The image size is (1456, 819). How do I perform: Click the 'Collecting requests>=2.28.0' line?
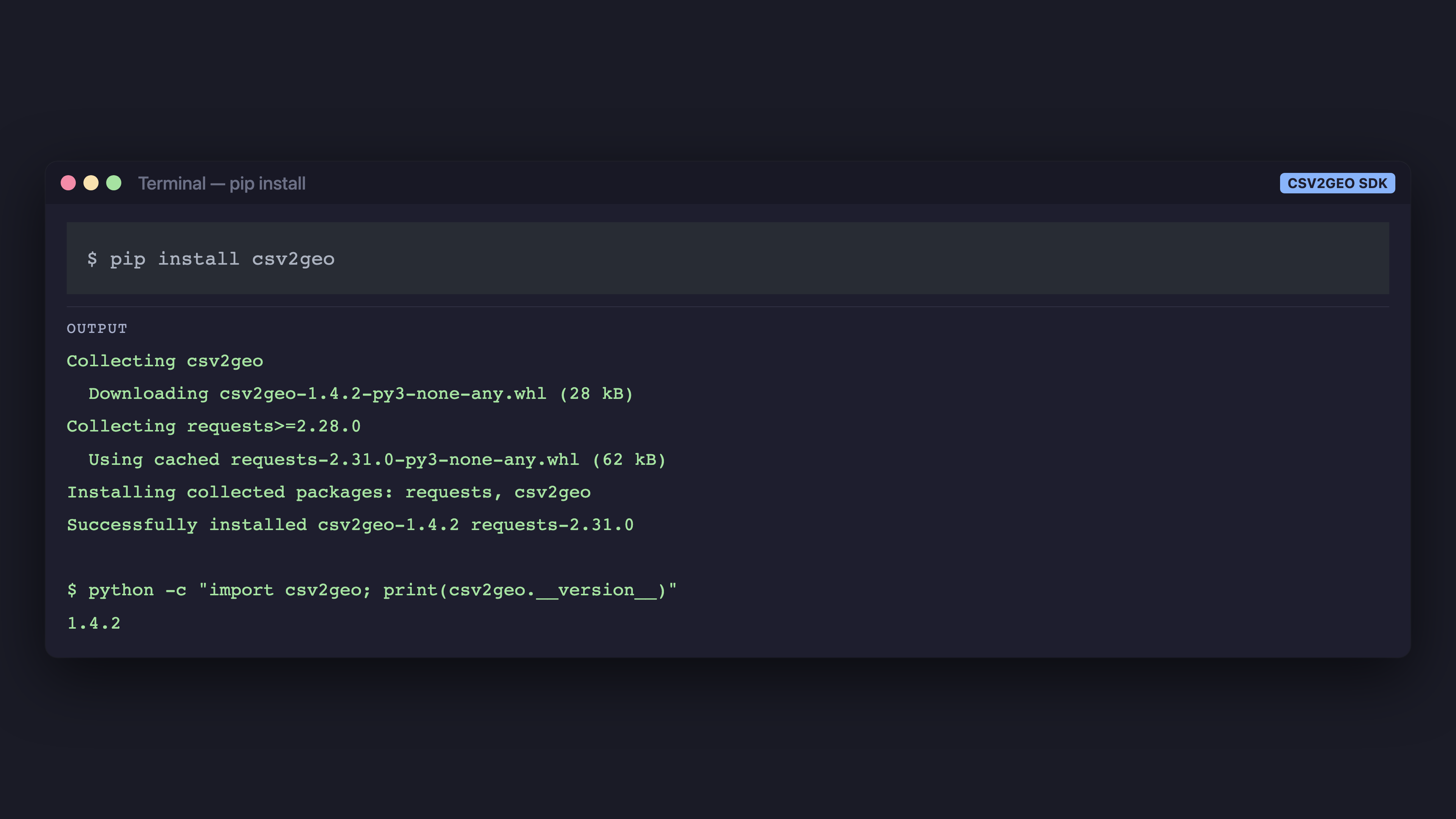coord(213,427)
